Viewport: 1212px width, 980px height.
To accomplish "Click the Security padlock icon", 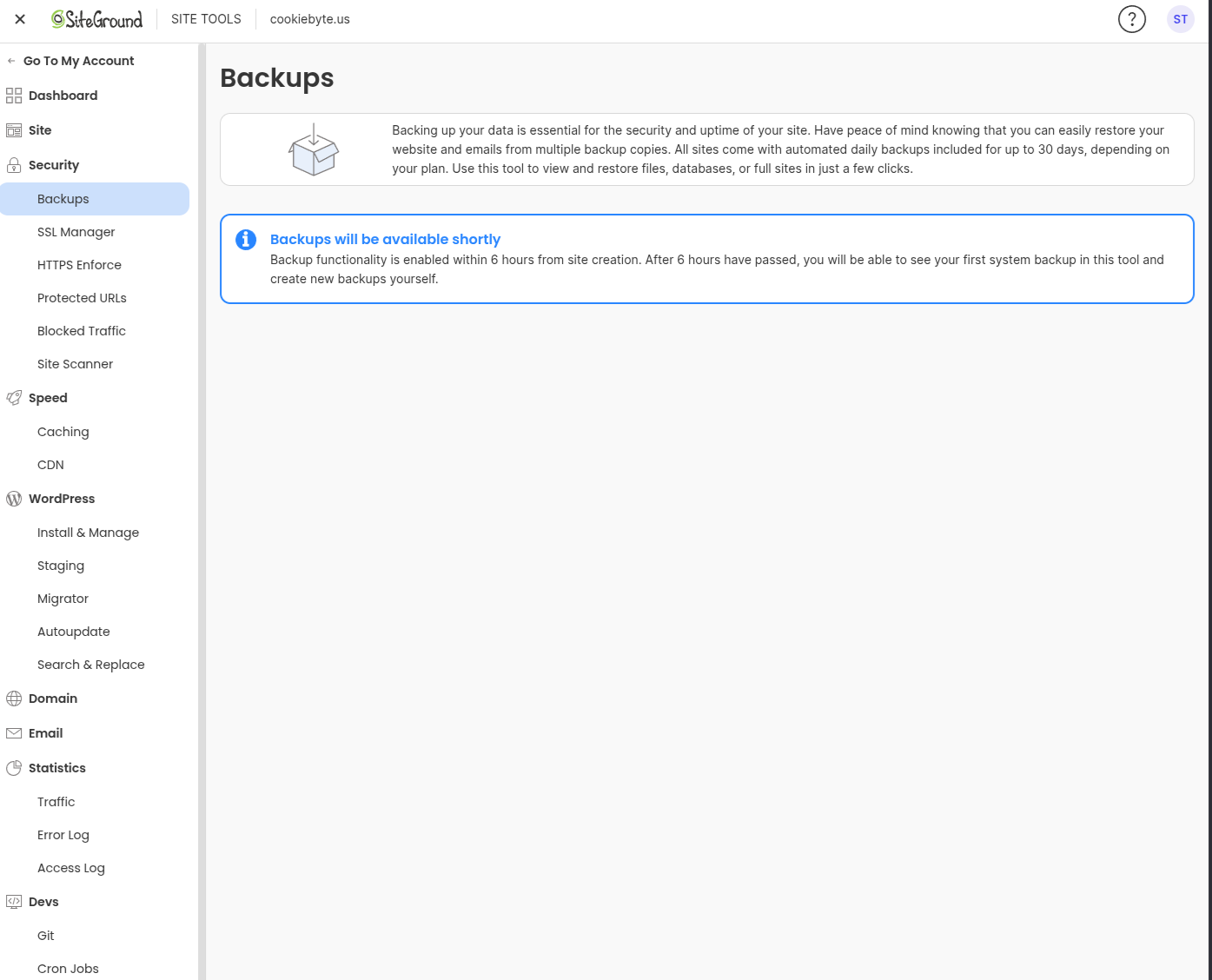I will click(x=14, y=165).
